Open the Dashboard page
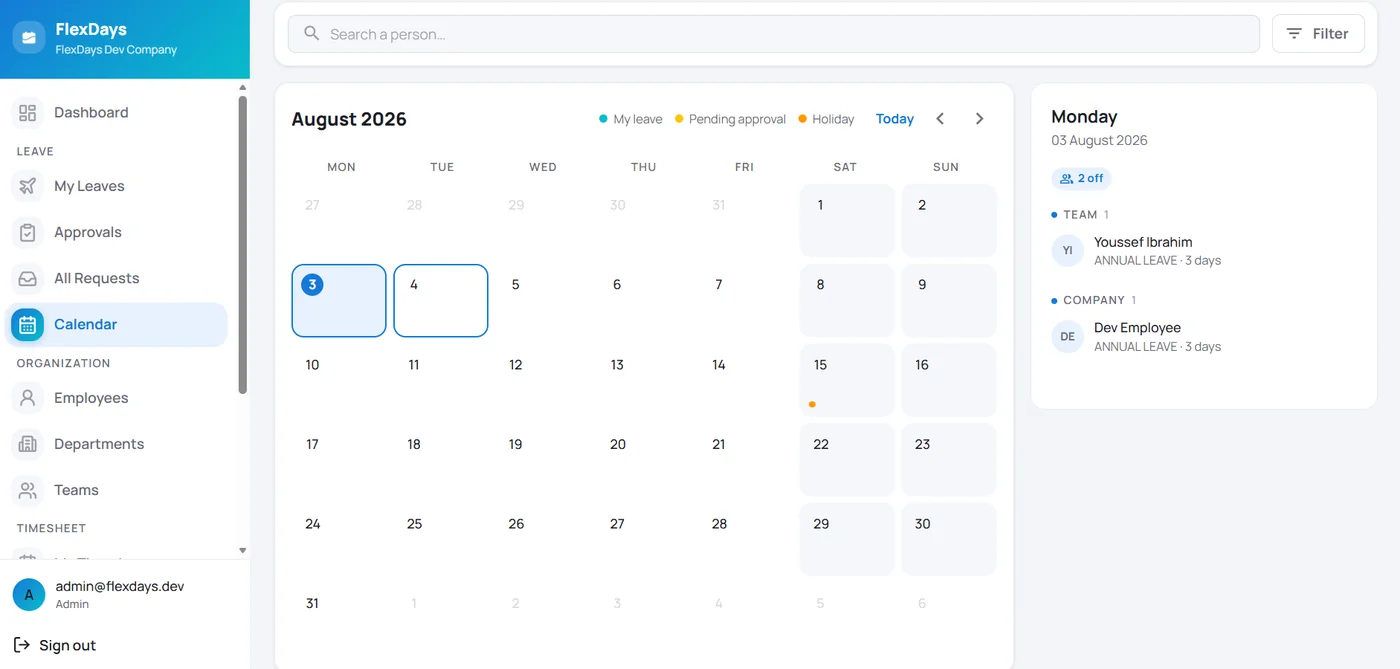 click(116, 113)
